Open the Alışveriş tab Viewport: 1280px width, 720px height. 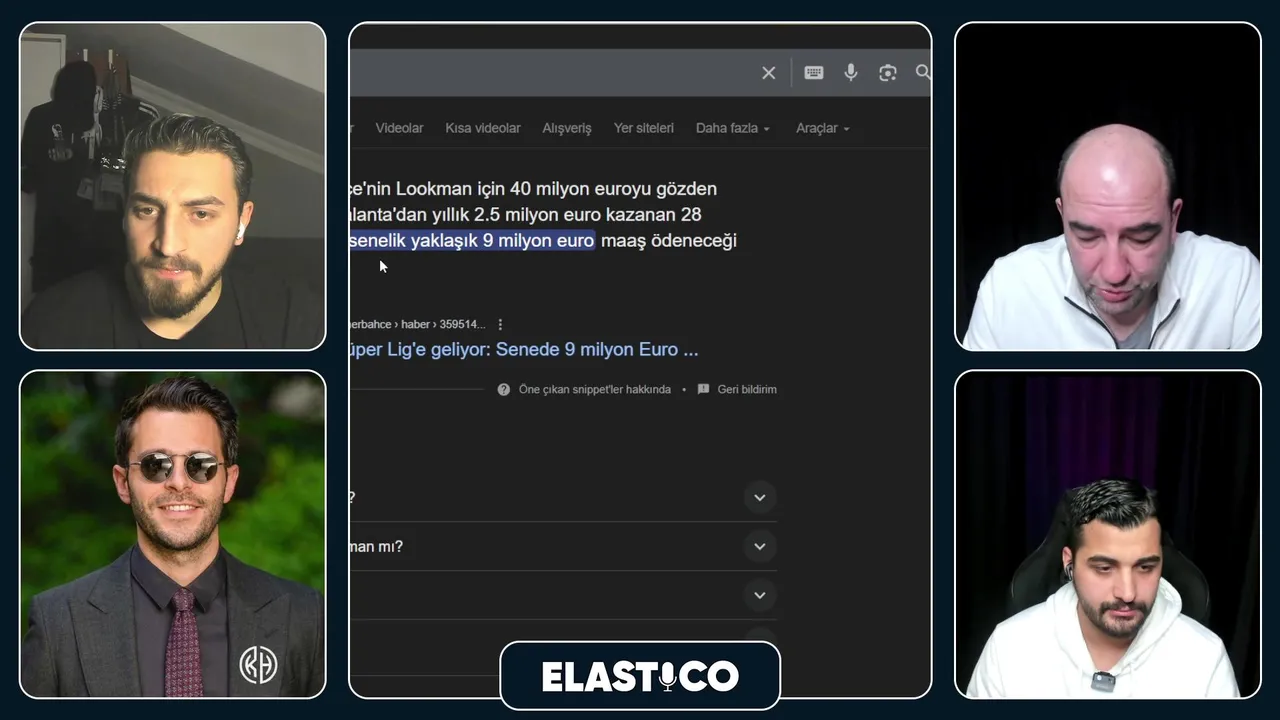point(567,128)
